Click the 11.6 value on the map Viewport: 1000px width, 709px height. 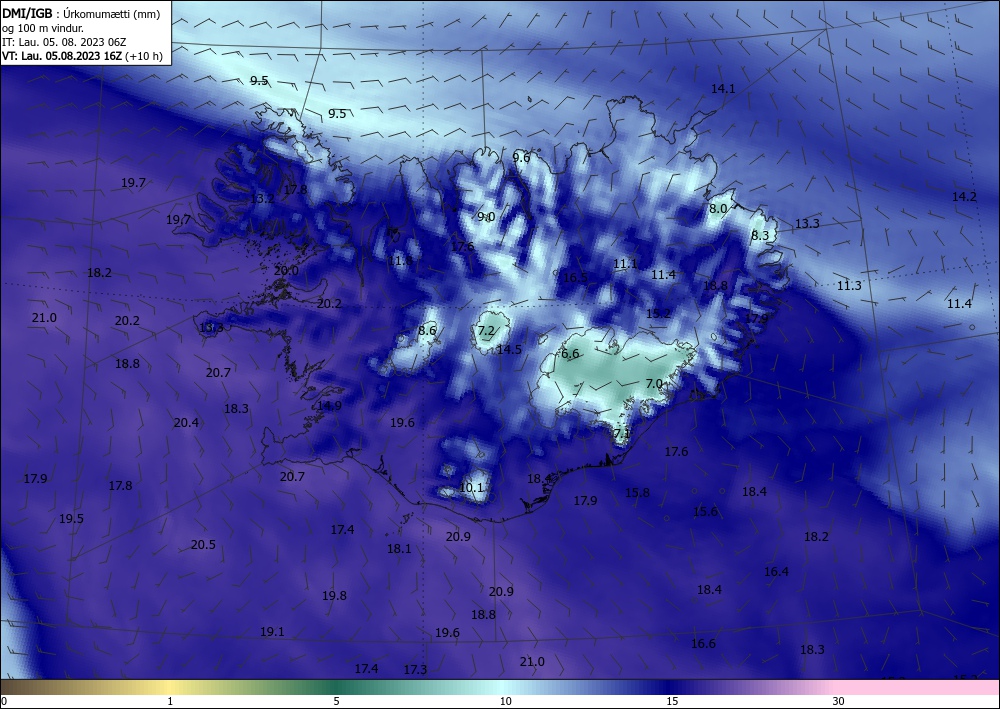click(x=400, y=261)
